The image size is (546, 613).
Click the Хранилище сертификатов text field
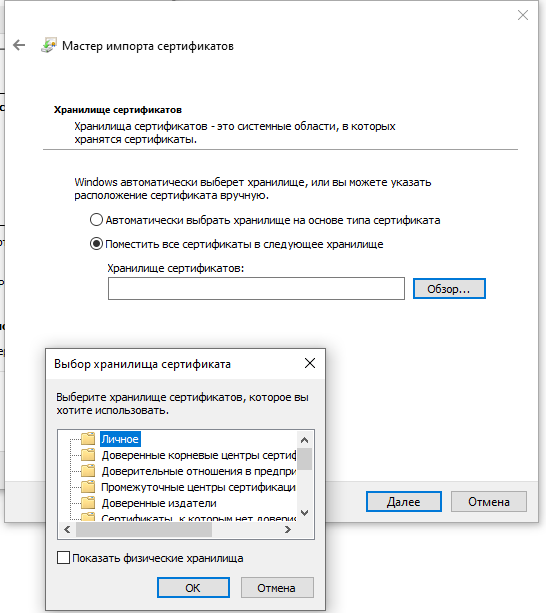[x=256, y=289]
